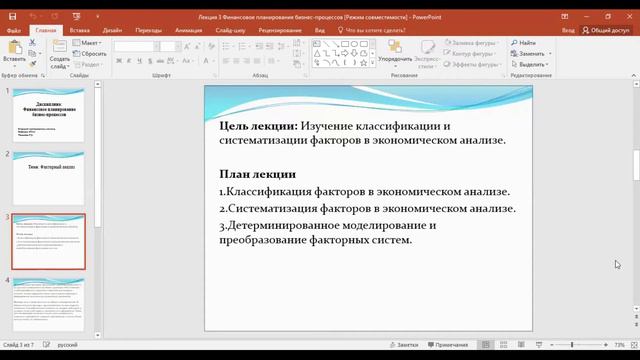
Task: Start slideshow from beginning in quick access toolbar
Action: click(x=76, y=17)
